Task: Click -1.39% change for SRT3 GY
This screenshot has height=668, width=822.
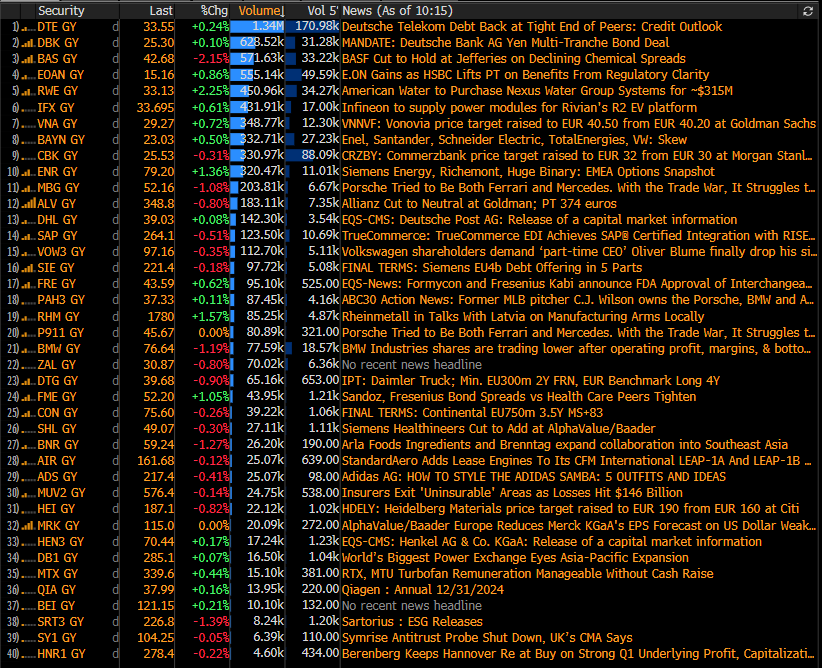Action: [x=211, y=622]
